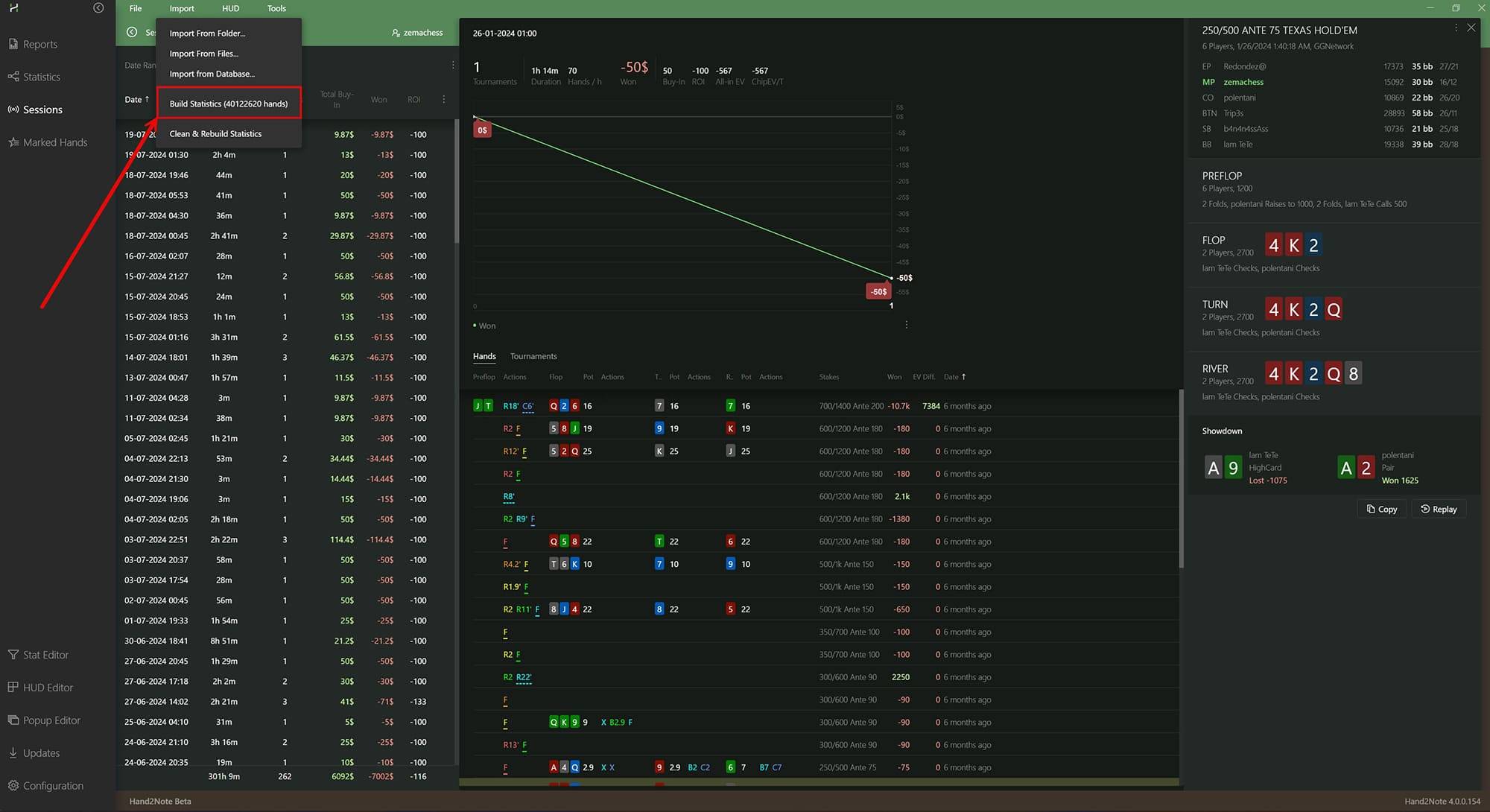1490x812 pixels.
Task: Click player polentani in seat list
Action: 1239,98
